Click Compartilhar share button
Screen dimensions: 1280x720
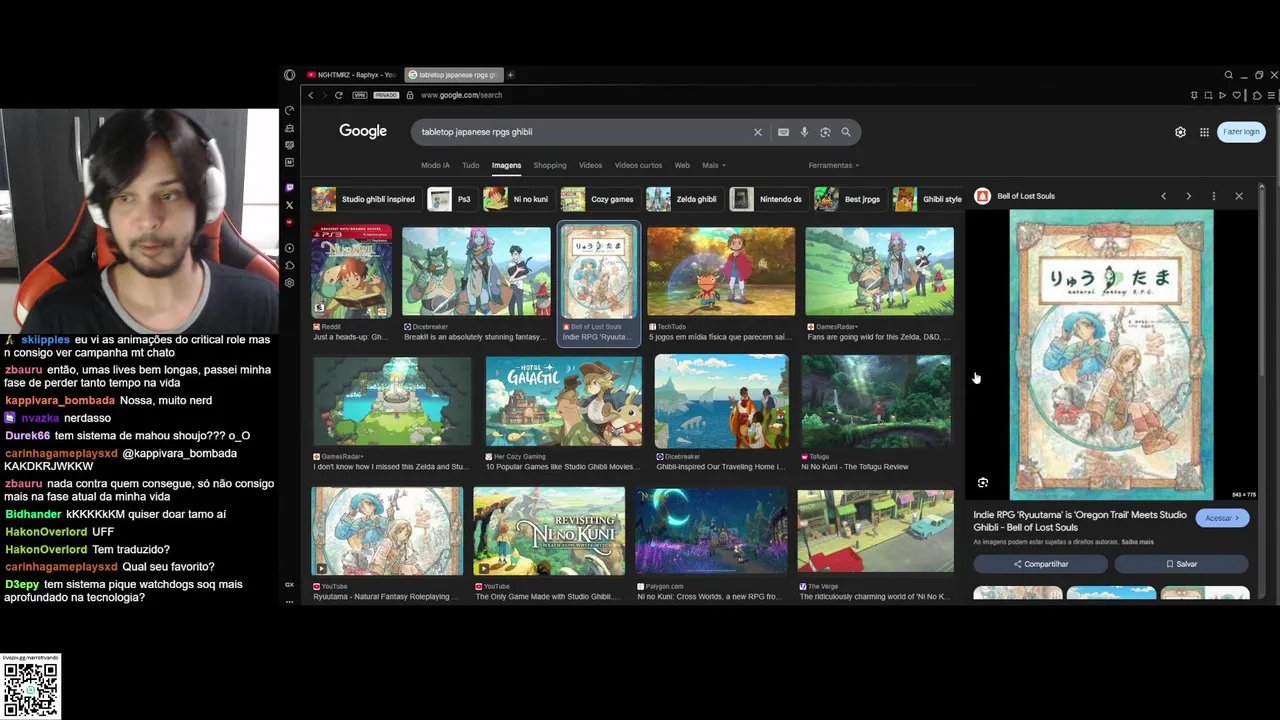tap(1041, 564)
